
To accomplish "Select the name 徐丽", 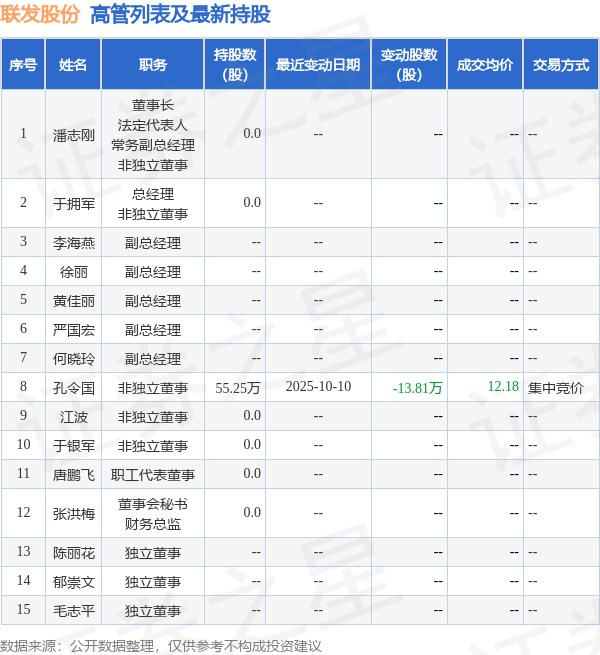I will click(x=74, y=272).
